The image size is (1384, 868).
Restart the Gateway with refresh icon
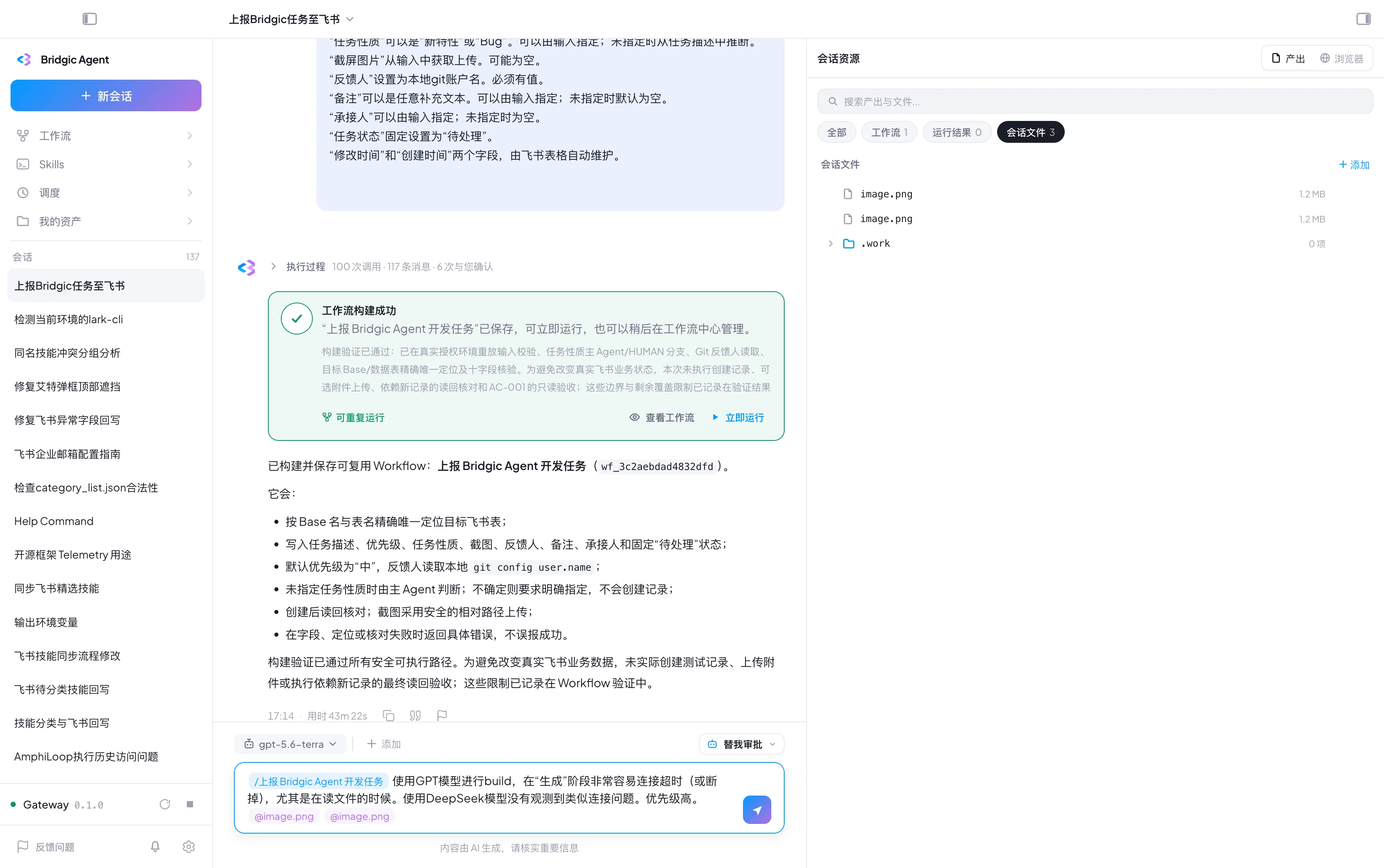[165, 804]
